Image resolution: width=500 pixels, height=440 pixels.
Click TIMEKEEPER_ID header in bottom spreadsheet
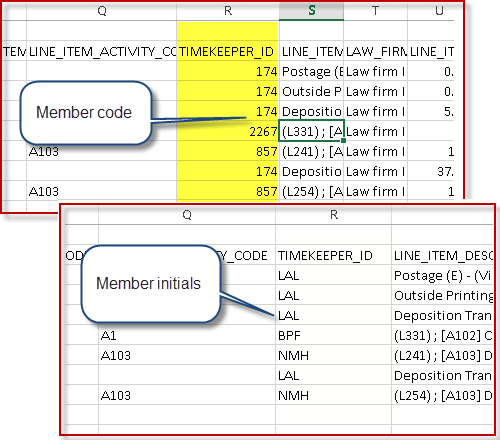pos(334,256)
